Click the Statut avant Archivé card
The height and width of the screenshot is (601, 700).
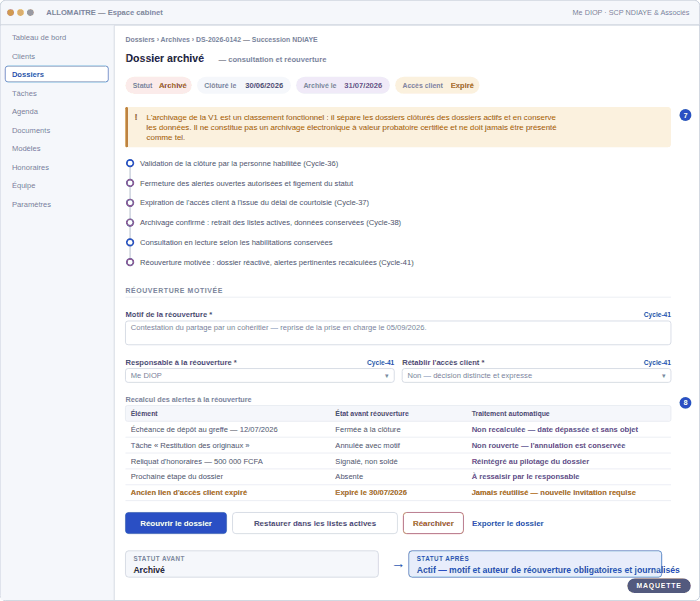tap(252, 564)
